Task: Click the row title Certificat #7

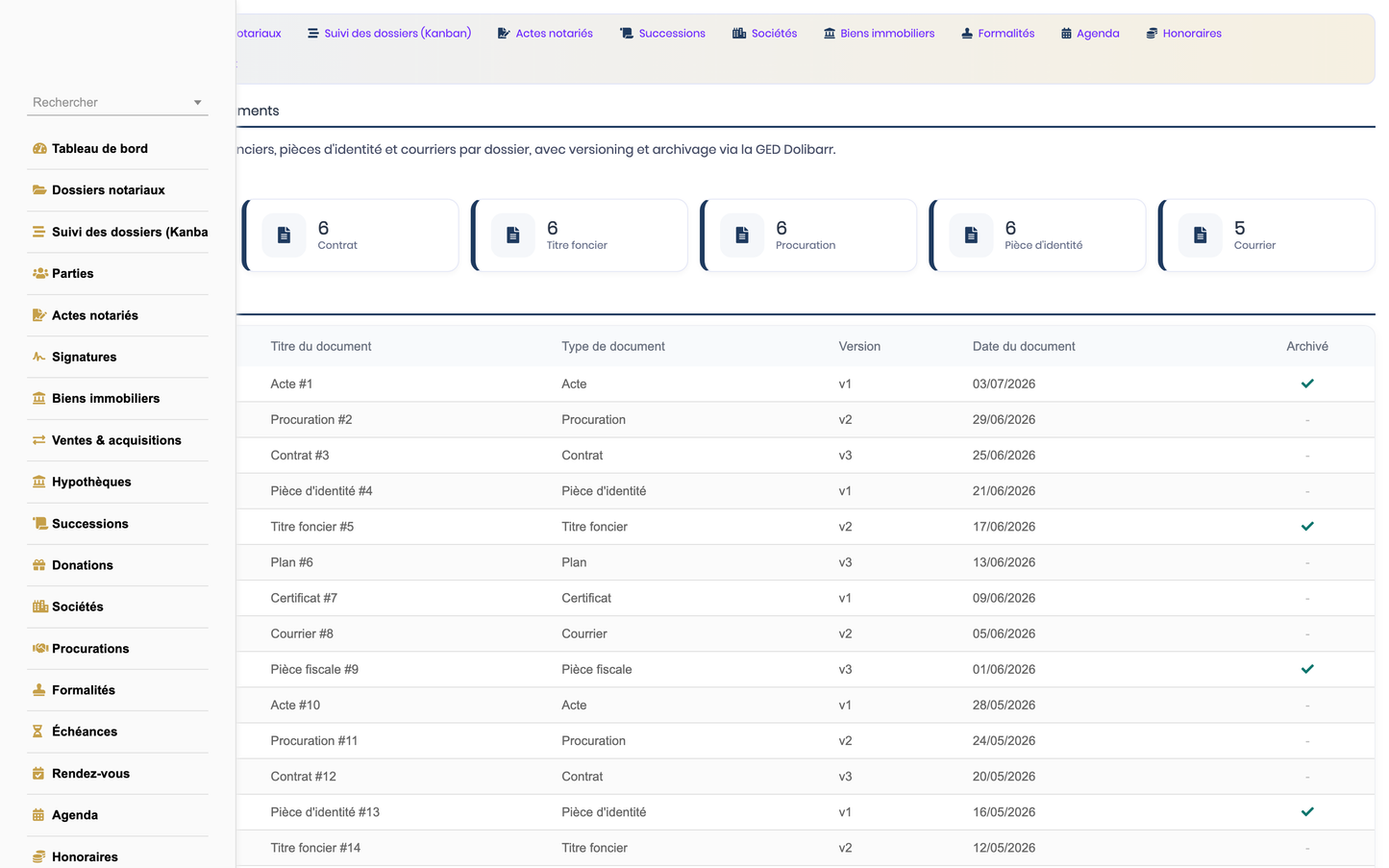Action: (x=304, y=598)
